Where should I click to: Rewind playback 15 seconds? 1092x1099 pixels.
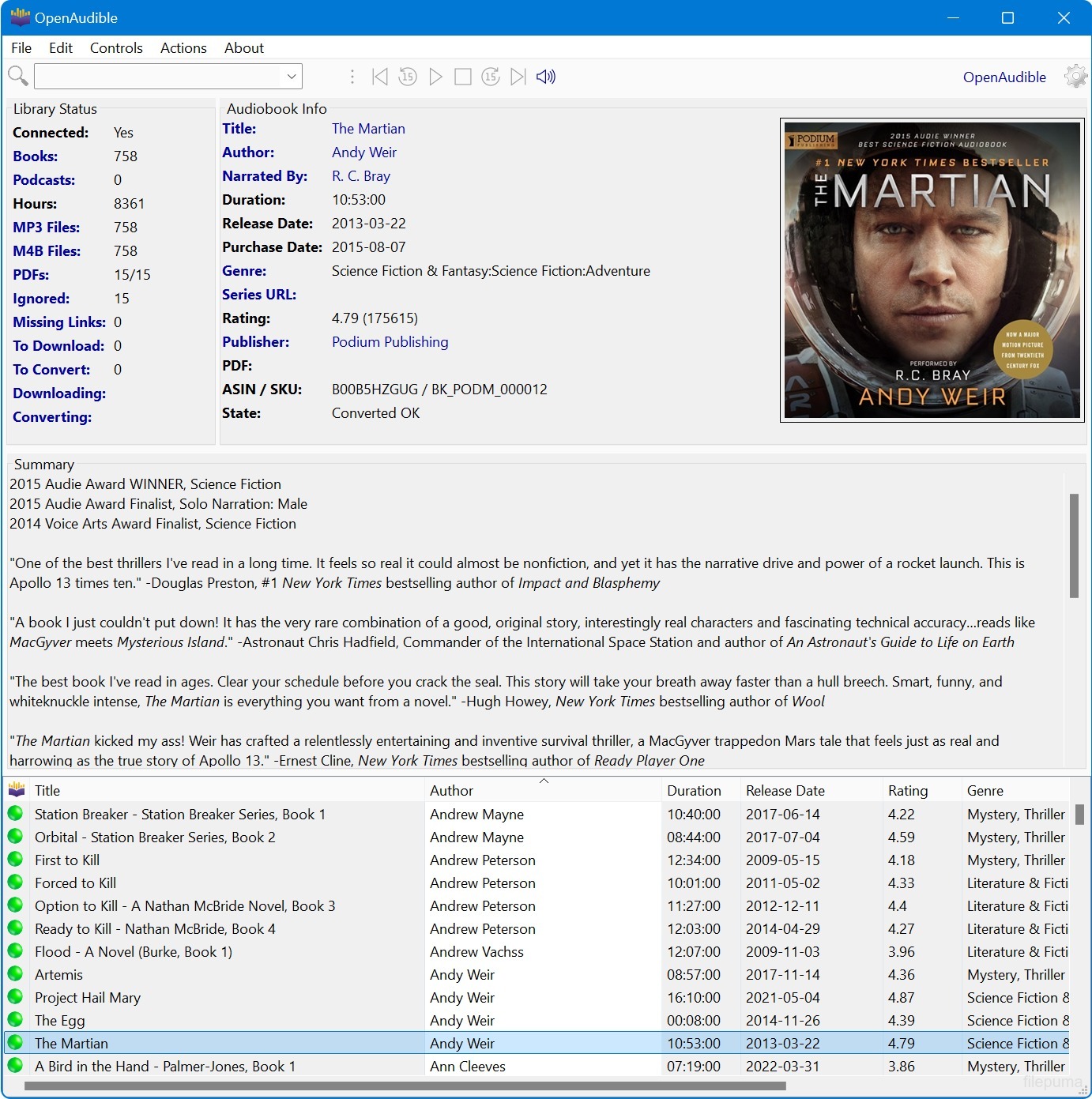(x=408, y=77)
